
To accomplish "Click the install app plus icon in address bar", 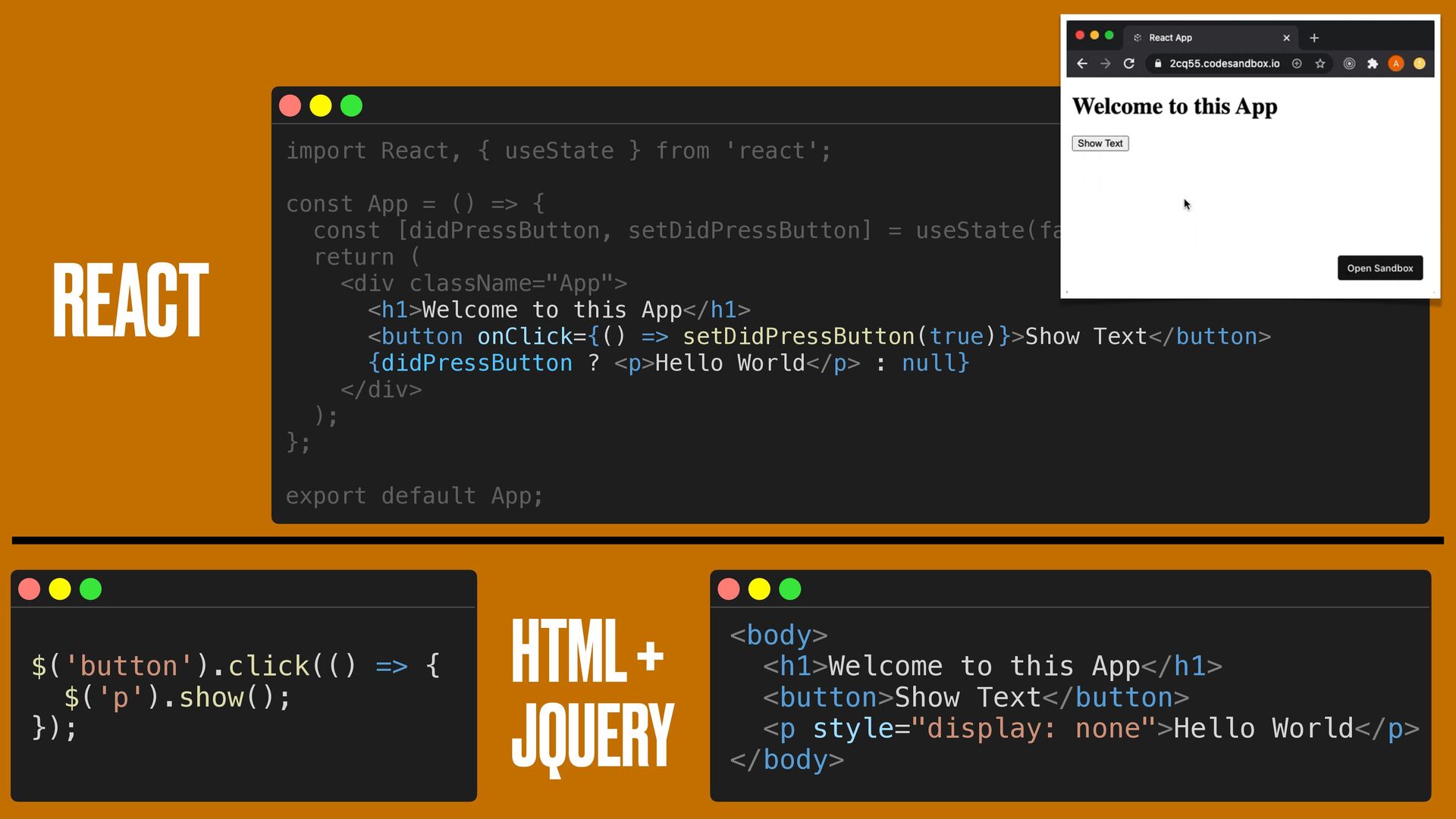I will click(x=1297, y=64).
